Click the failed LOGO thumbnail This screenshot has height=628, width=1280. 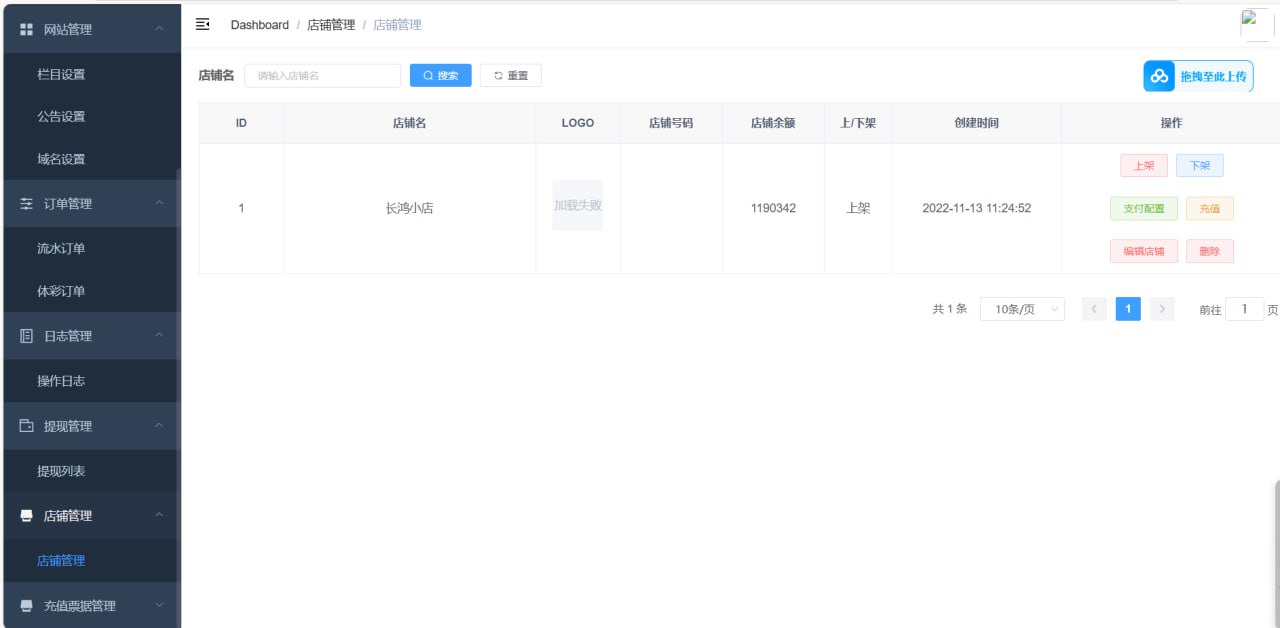click(x=577, y=206)
